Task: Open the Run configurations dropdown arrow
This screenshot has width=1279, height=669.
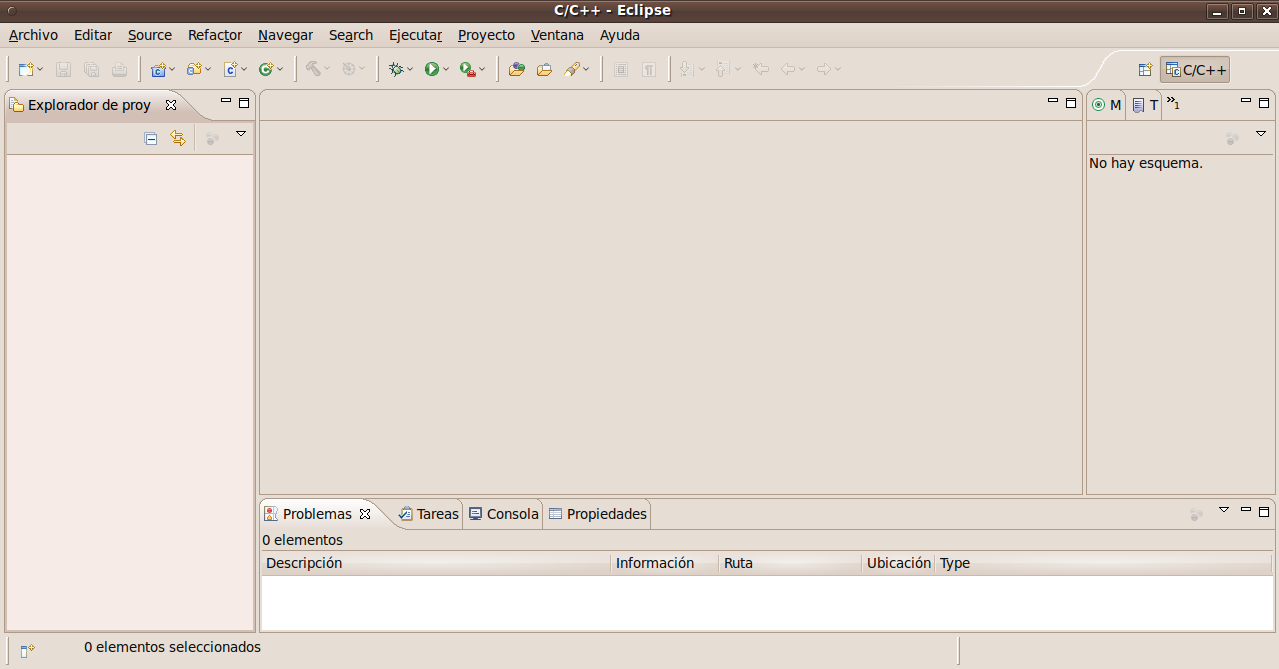Action: click(x=446, y=70)
